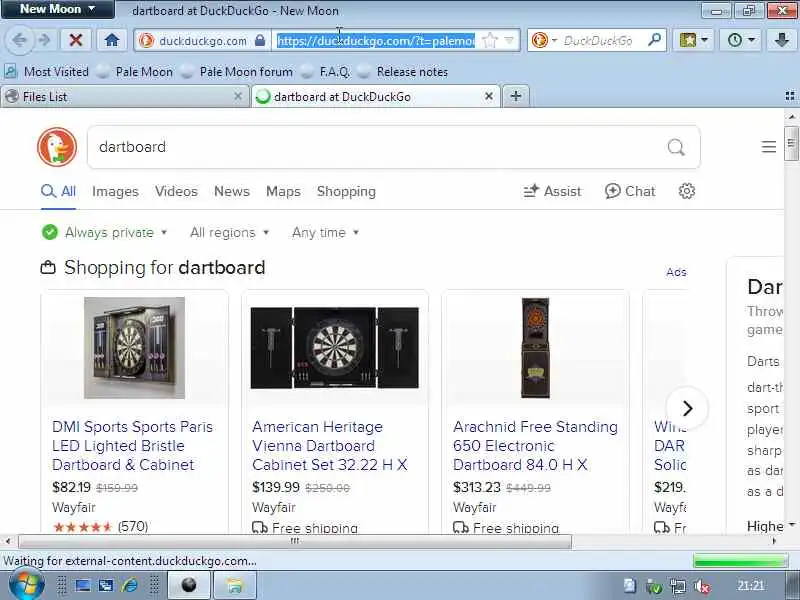Screen dimensions: 800x600
Task: Open the Release notes bookmark
Action: [x=403, y=72]
